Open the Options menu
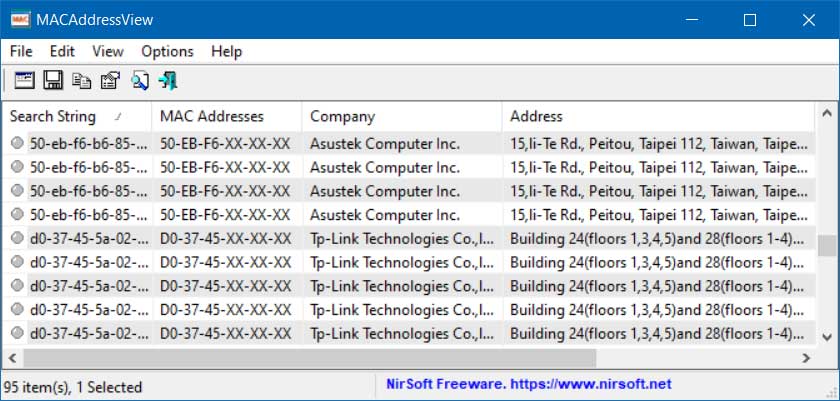This screenshot has width=840, height=401. tap(167, 51)
